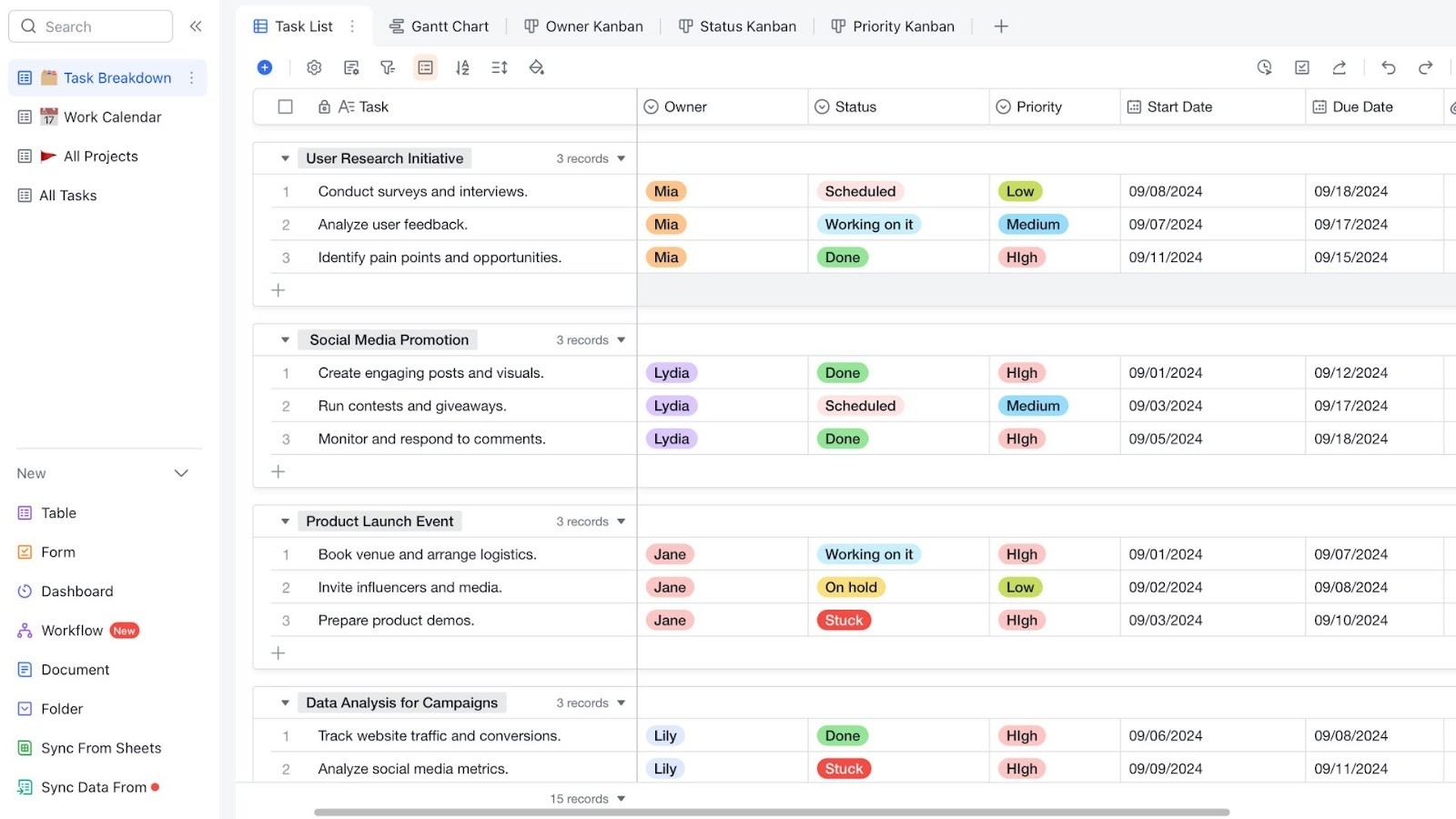Screen dimensions: 1456x819
Task: Collapse the User Research Initiative group
Action: [285, 158]
